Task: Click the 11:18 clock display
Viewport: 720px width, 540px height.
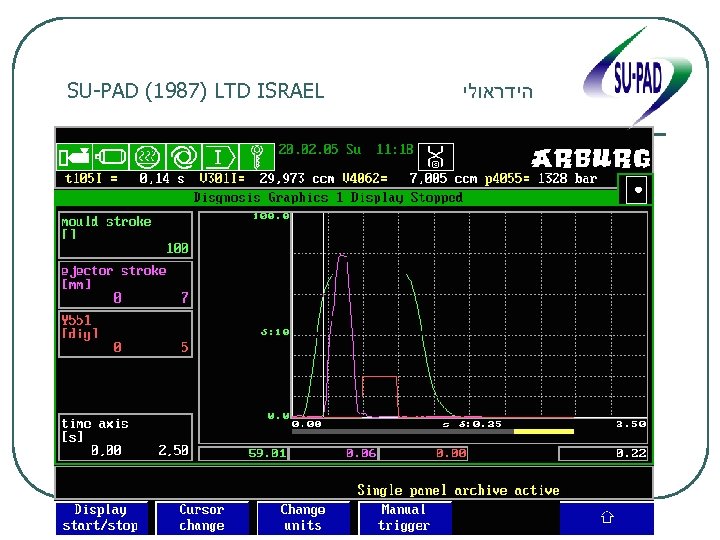Action: (395, 150)
